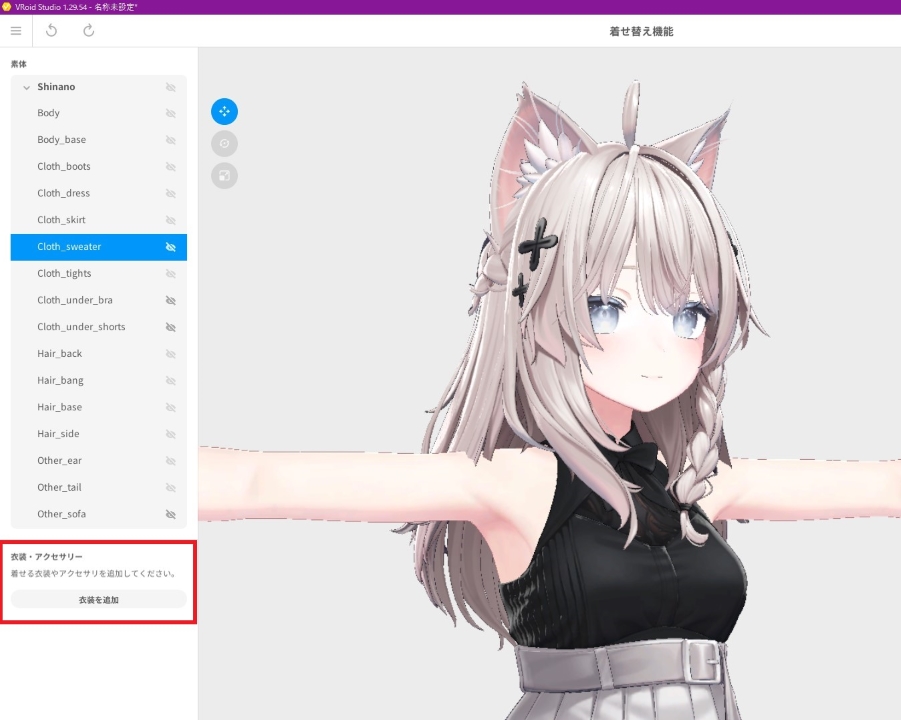Image resolution: width=901 pixels, height=720 pixels.
Task: Show the hidden Other_sofa item
Action: click(171, 514)
